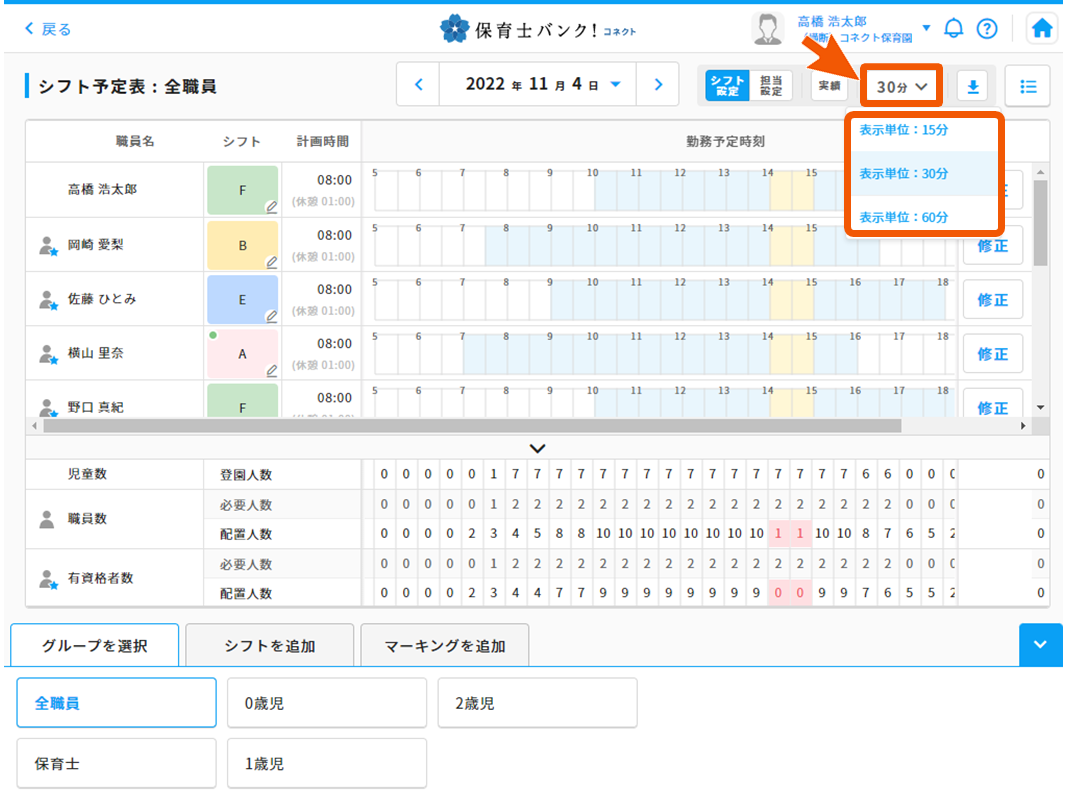Open the list view icon

(1027, 87)
